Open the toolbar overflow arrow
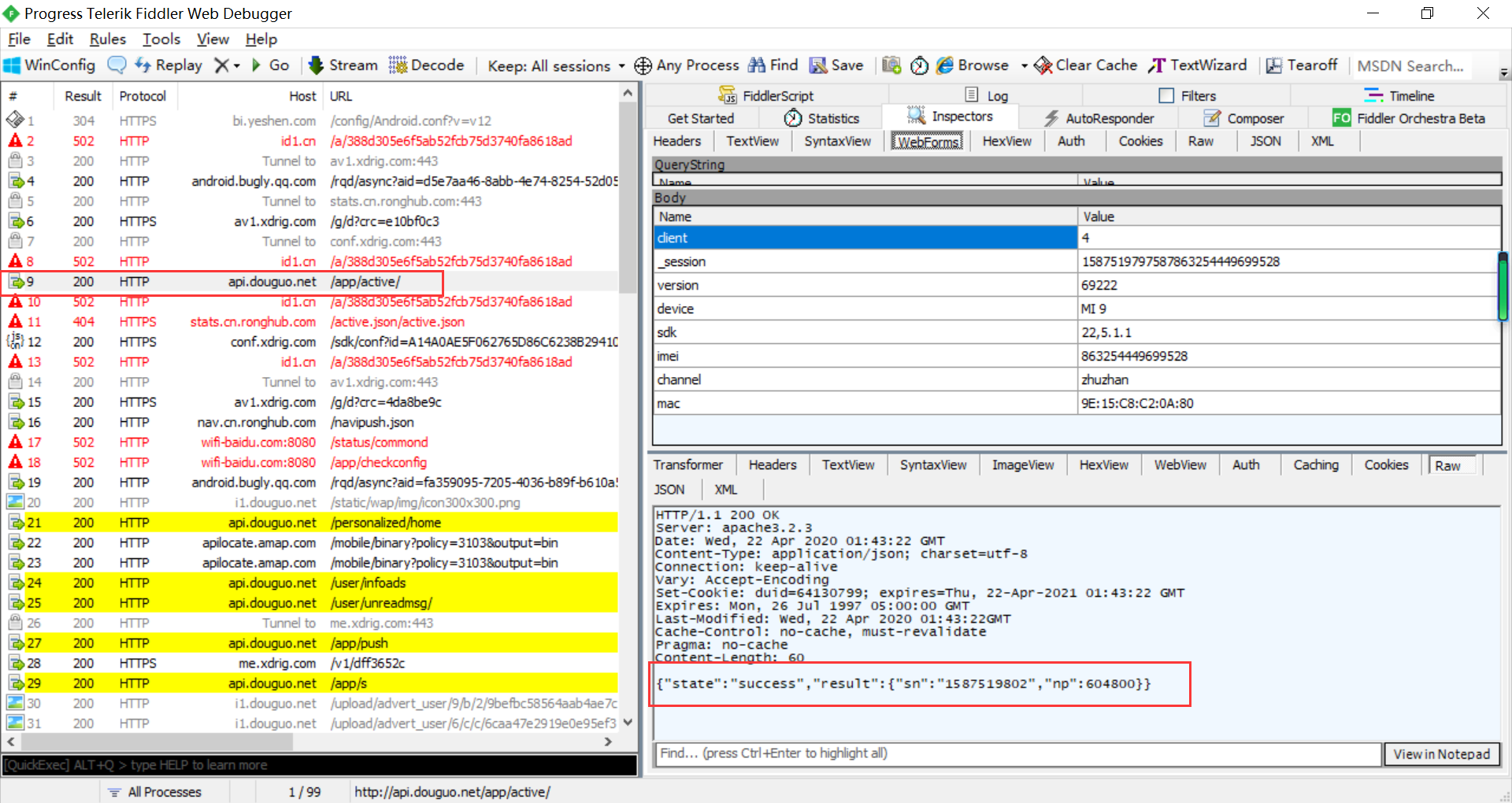This screenshot has height=803, width=1512. point(1503,72)
